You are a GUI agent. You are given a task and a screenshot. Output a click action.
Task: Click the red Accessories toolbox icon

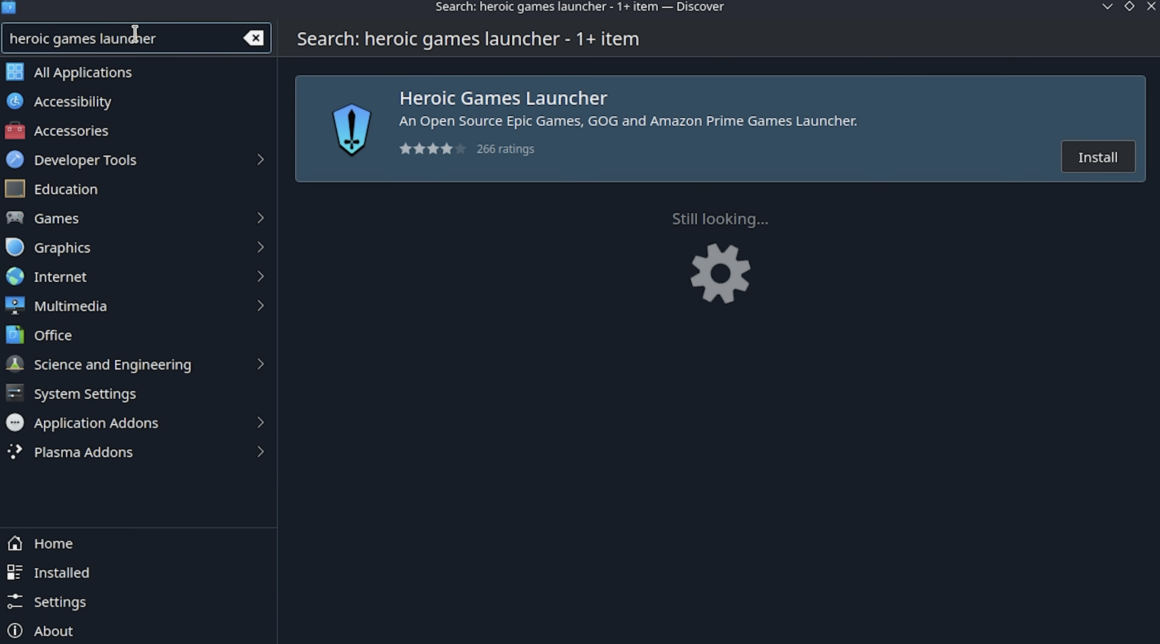(15, 131)
